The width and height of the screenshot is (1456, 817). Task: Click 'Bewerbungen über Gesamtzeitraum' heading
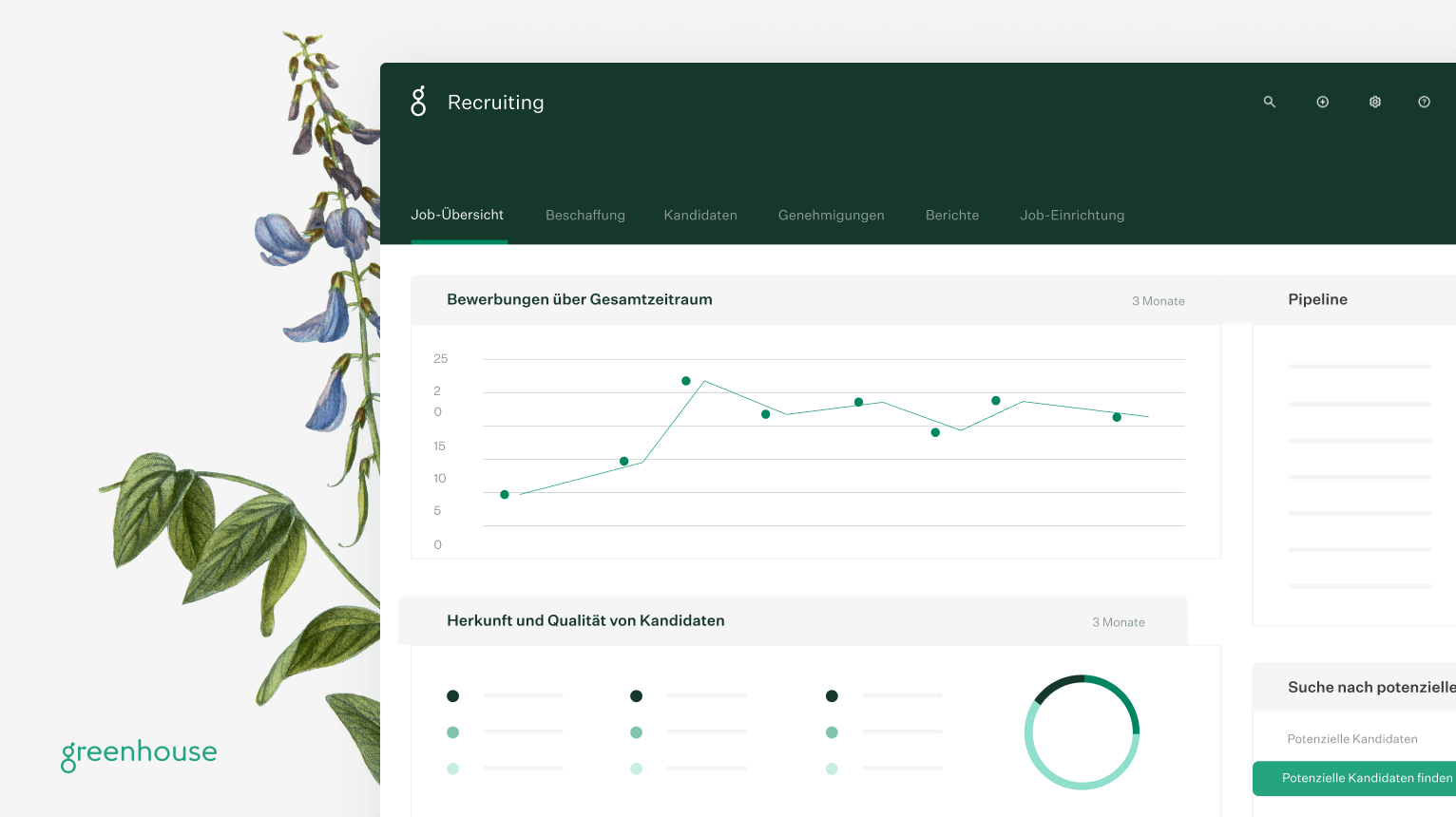coord(580,299)
